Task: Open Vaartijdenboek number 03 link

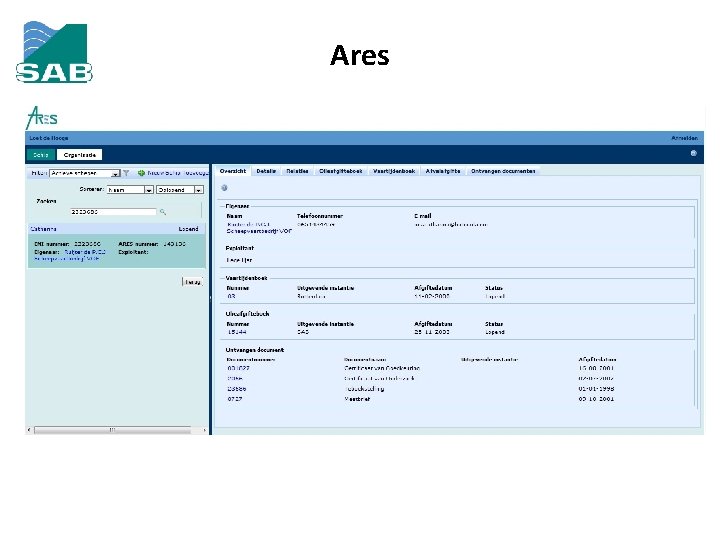Action: click(231, 296)
